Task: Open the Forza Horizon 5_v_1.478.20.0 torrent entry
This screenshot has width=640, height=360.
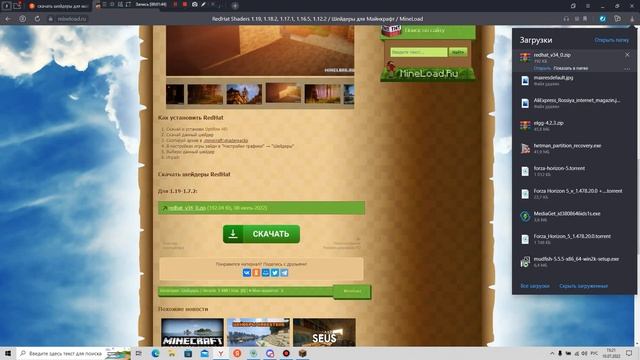Action: (x=574, y=193)
